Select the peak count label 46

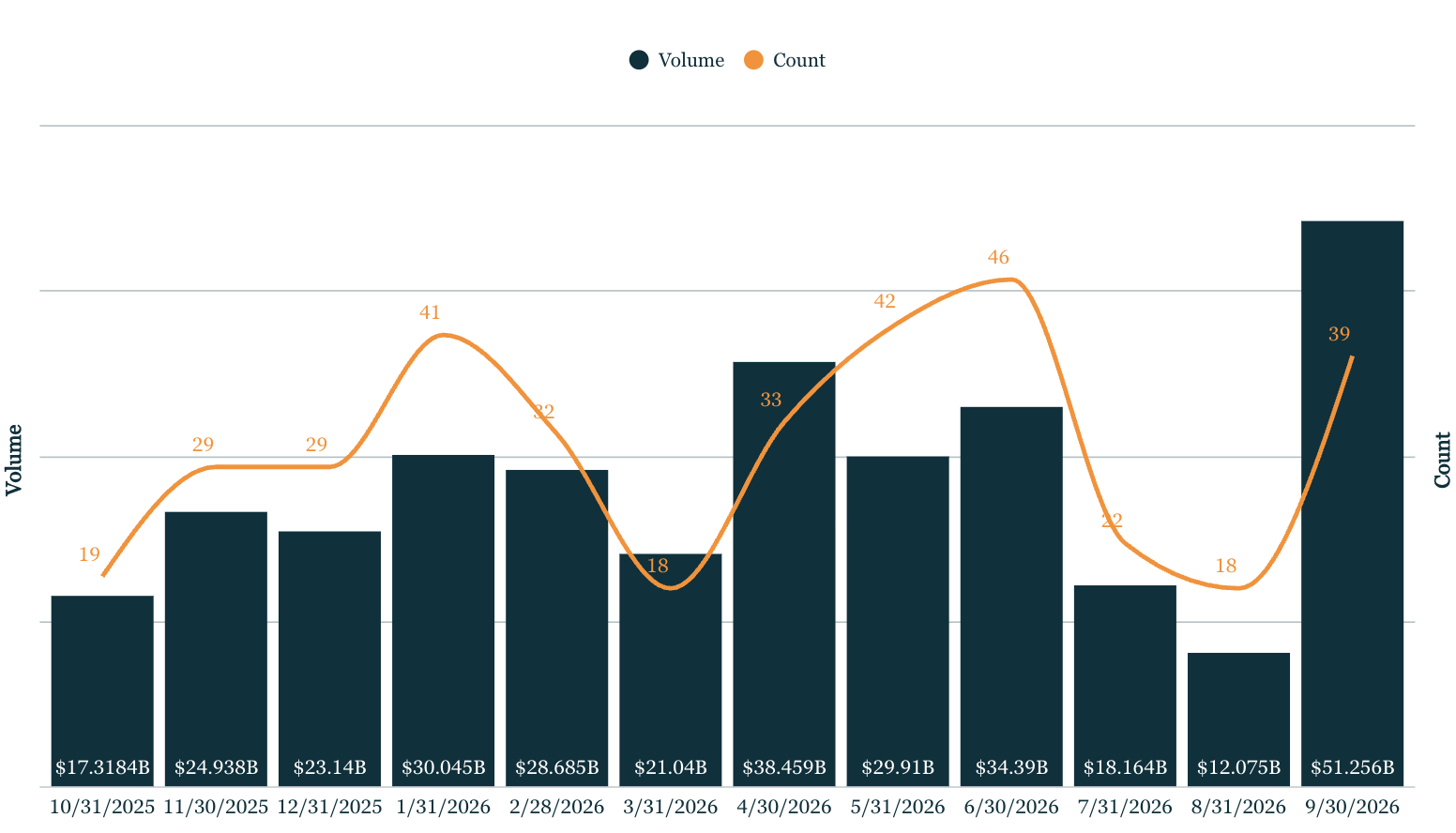coord(998,257)
